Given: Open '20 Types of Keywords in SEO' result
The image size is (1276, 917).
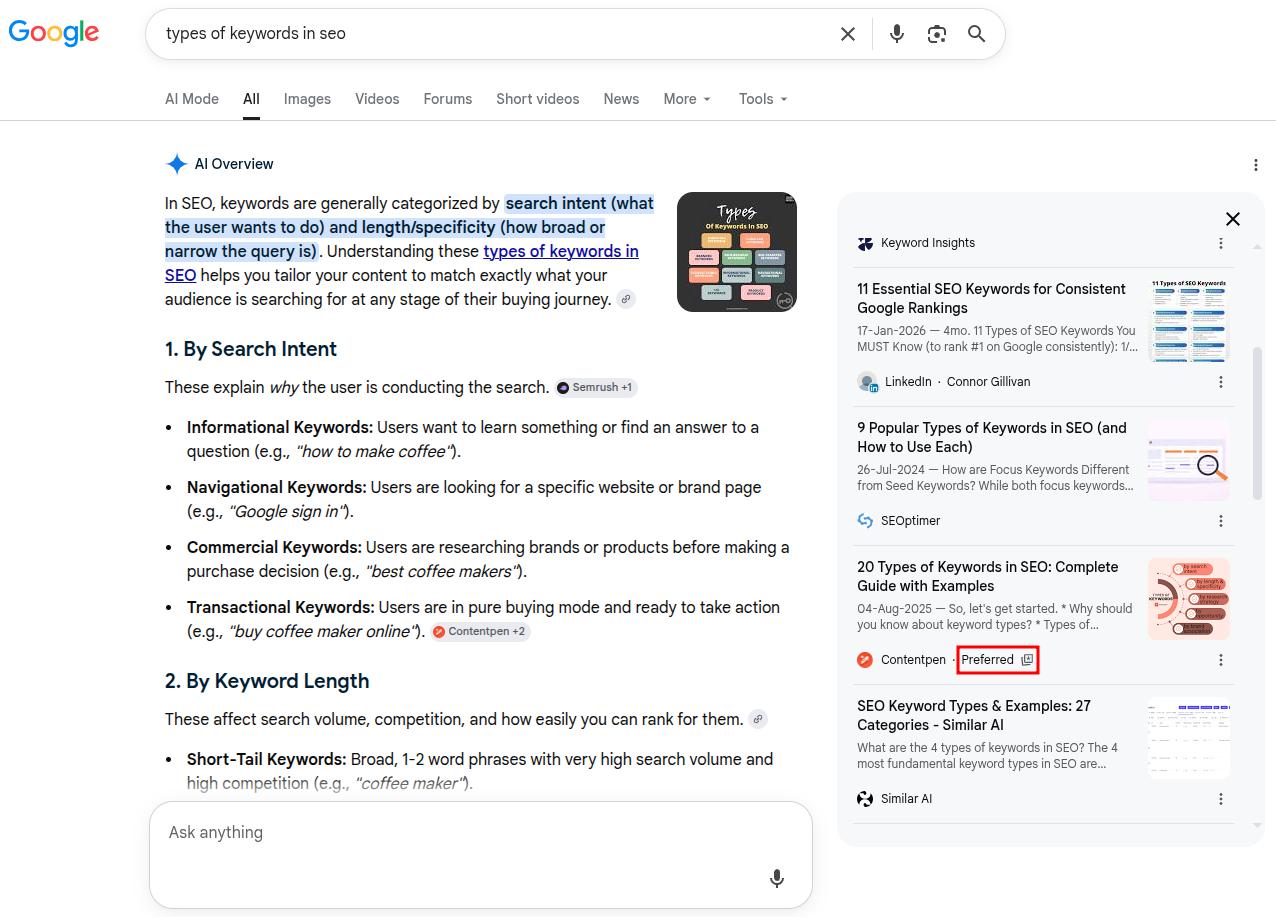Looking at the screenshot, I should (987, 576).
